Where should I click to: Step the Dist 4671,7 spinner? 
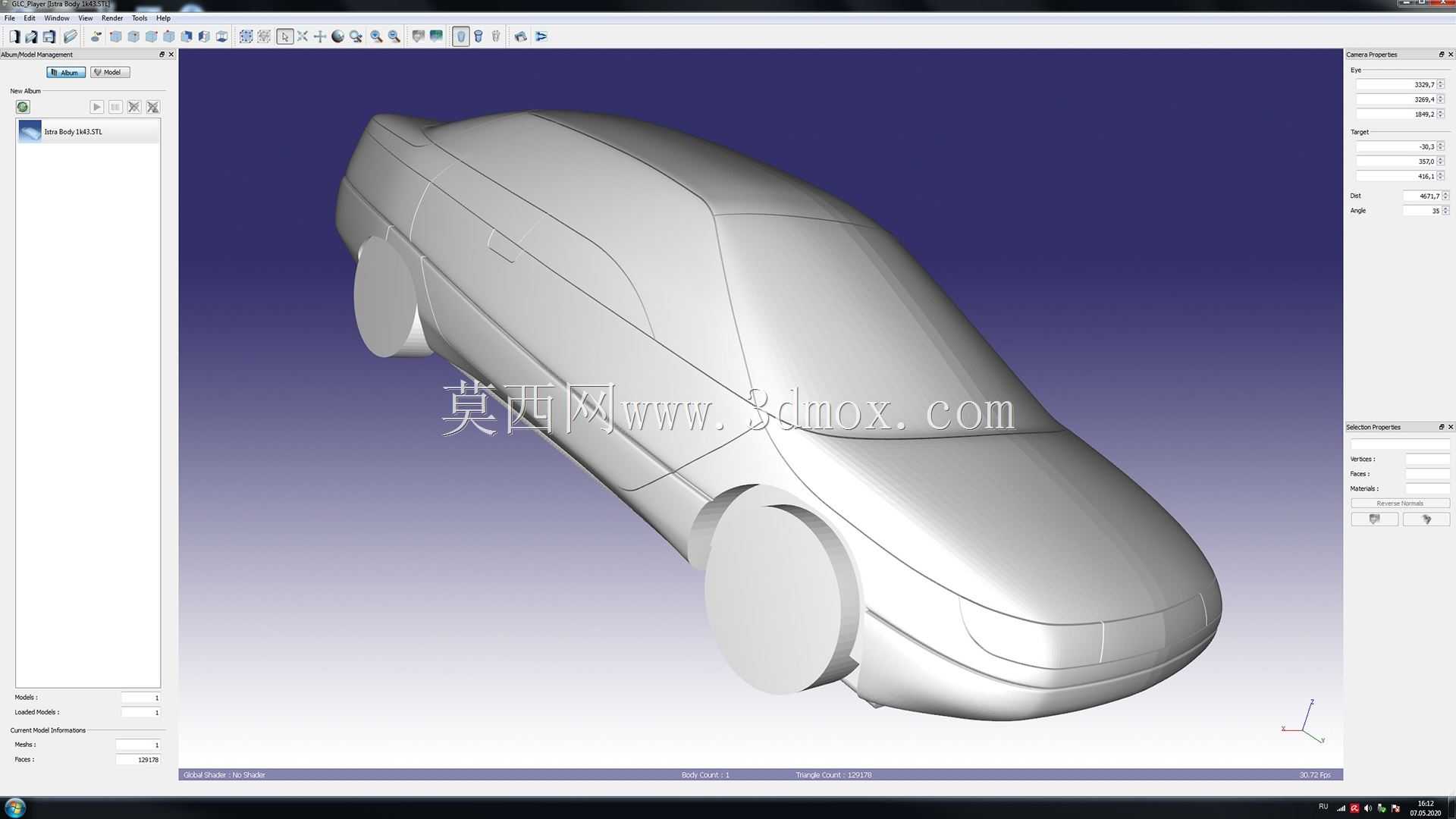1445,196
